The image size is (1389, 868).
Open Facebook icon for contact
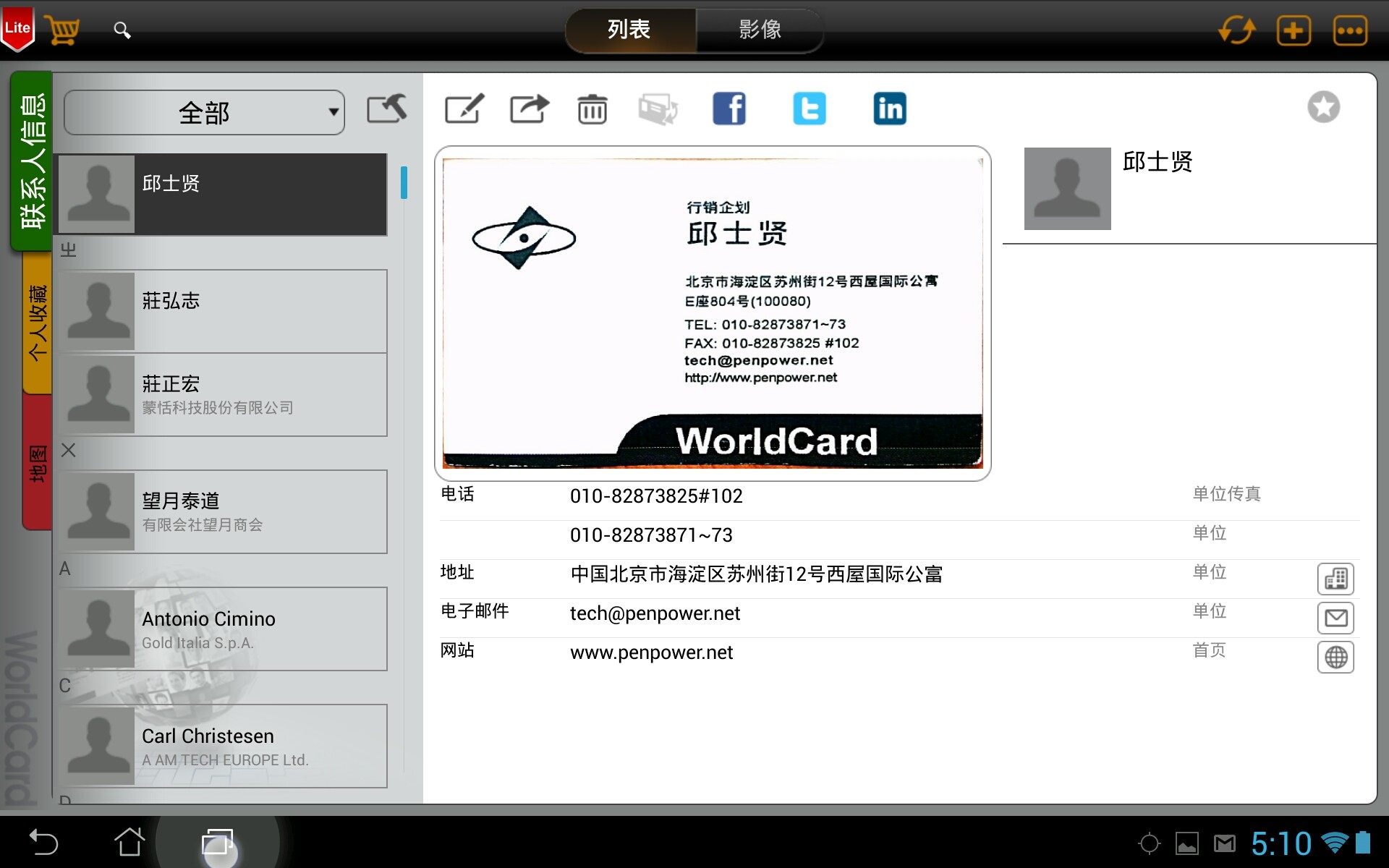729,109
